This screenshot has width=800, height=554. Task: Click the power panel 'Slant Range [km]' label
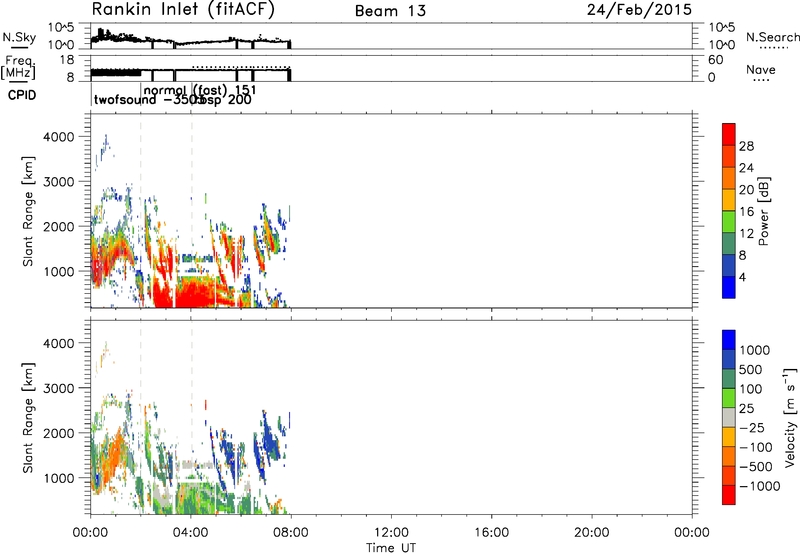coord(28,211)
